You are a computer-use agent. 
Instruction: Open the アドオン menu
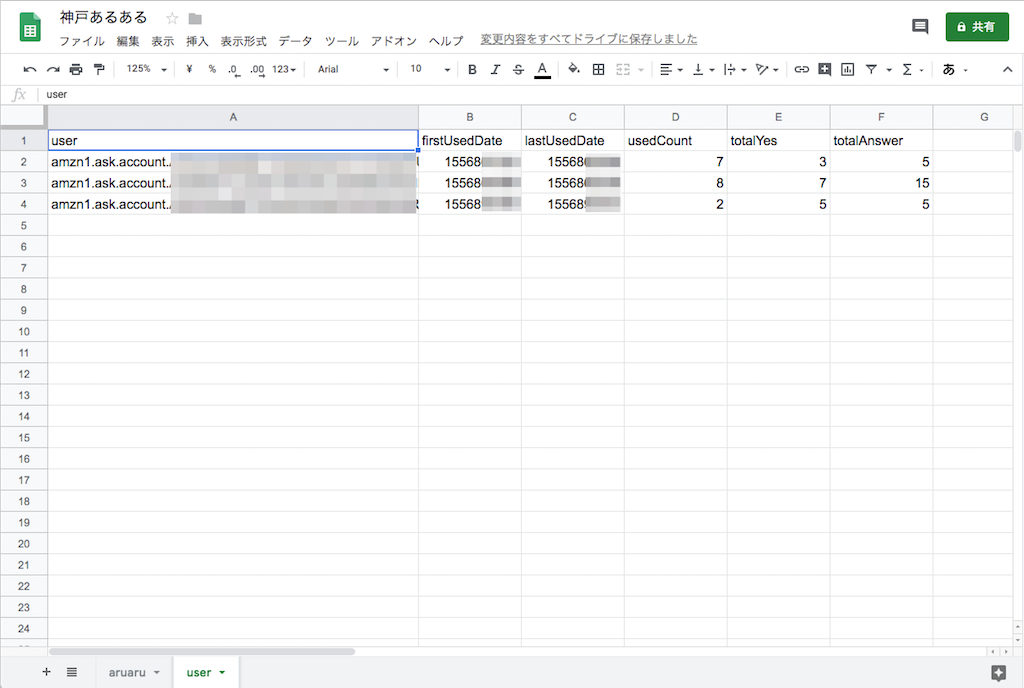[x=394, y=41]
